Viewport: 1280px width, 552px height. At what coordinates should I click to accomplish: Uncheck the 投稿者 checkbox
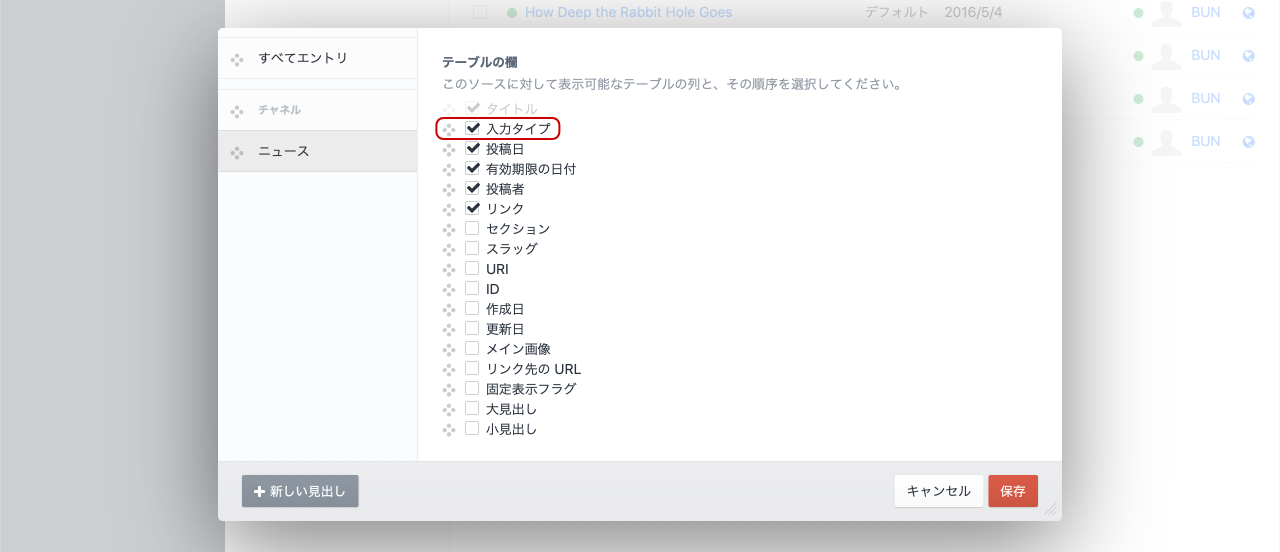coord(472,188)
